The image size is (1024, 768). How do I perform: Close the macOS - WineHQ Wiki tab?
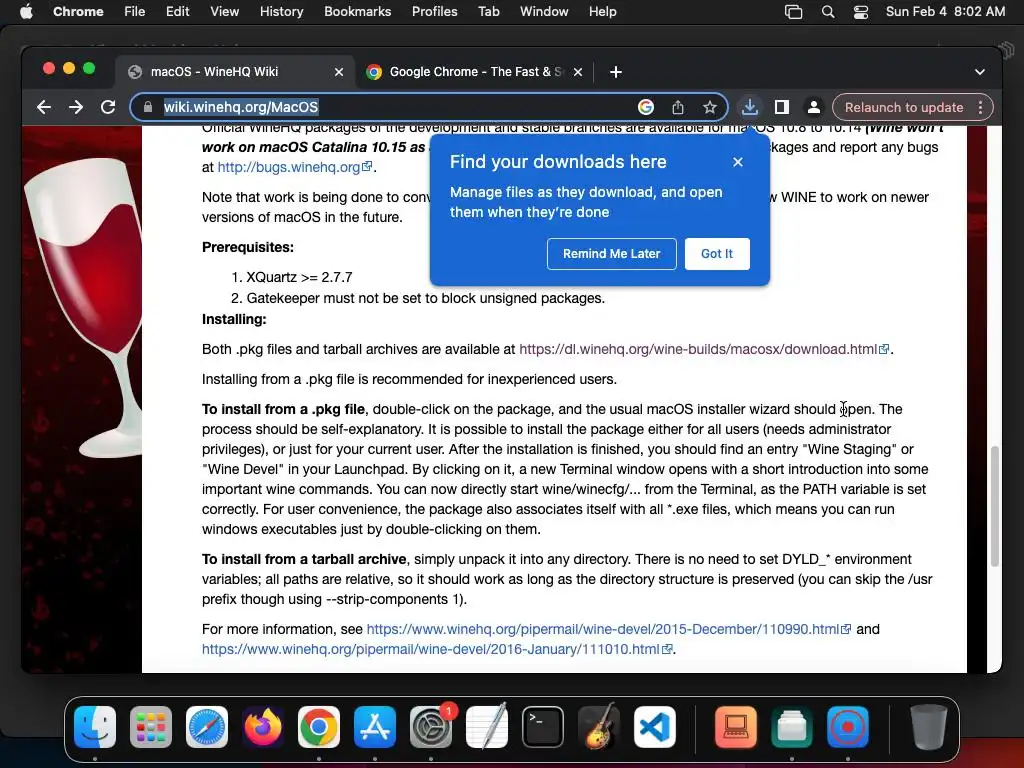[x=339, y=72]
